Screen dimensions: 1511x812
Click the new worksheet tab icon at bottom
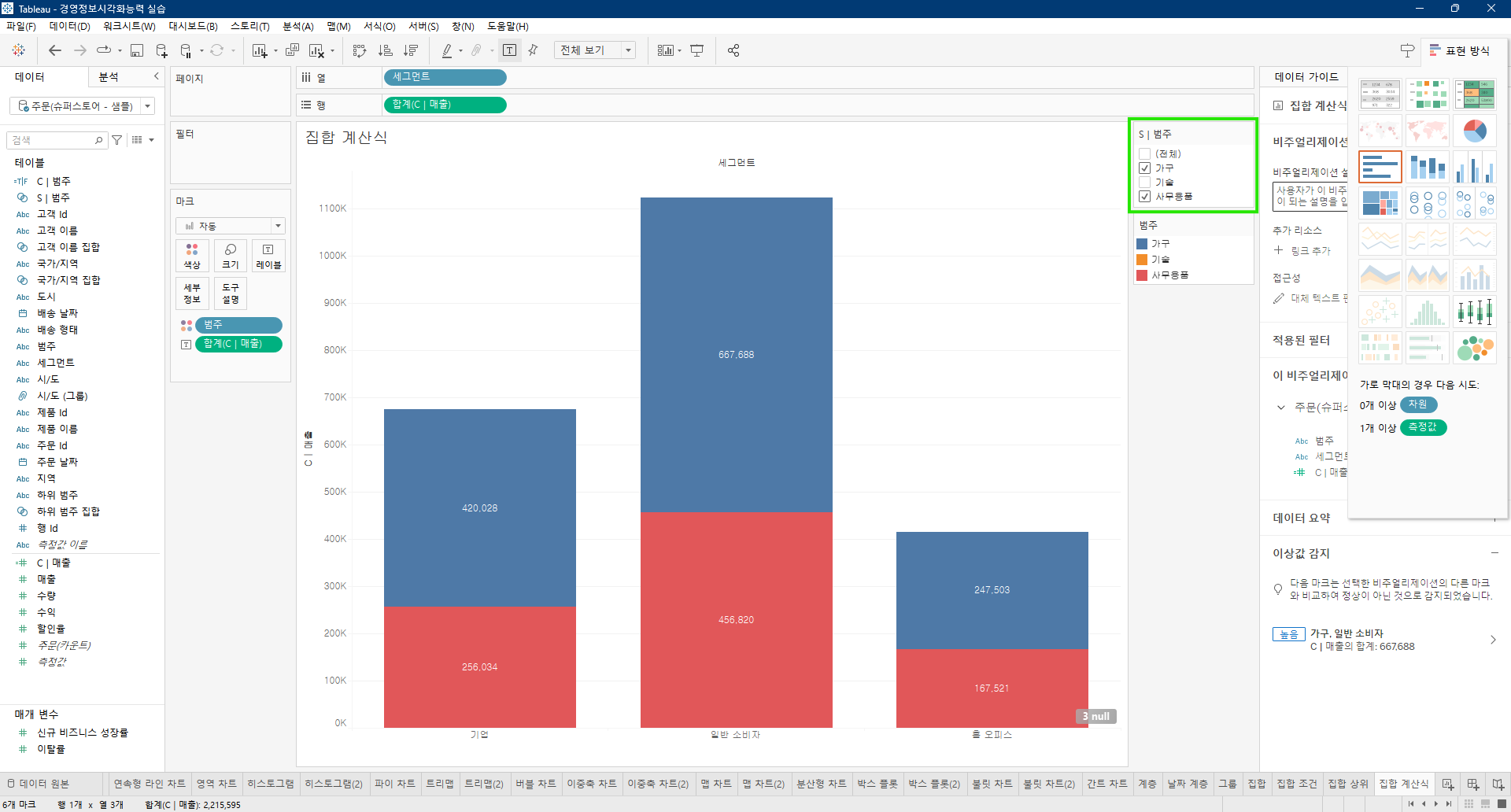pyautogui.click(x=1448, y=784)
